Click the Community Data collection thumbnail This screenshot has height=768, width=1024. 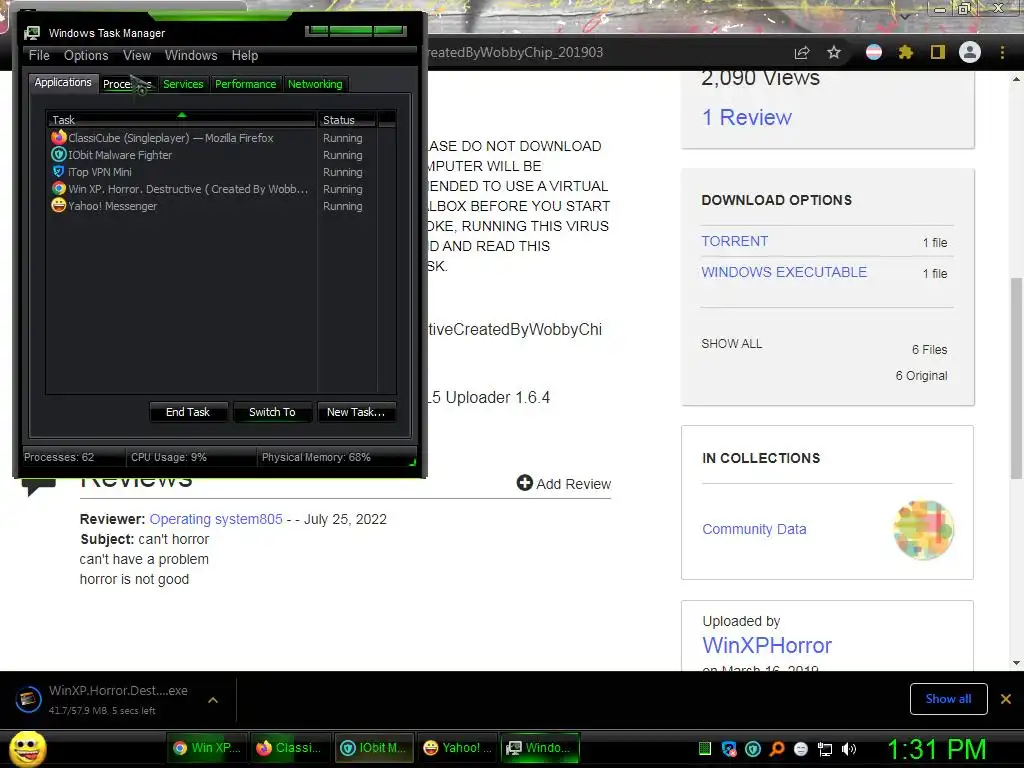click(923, 530)
